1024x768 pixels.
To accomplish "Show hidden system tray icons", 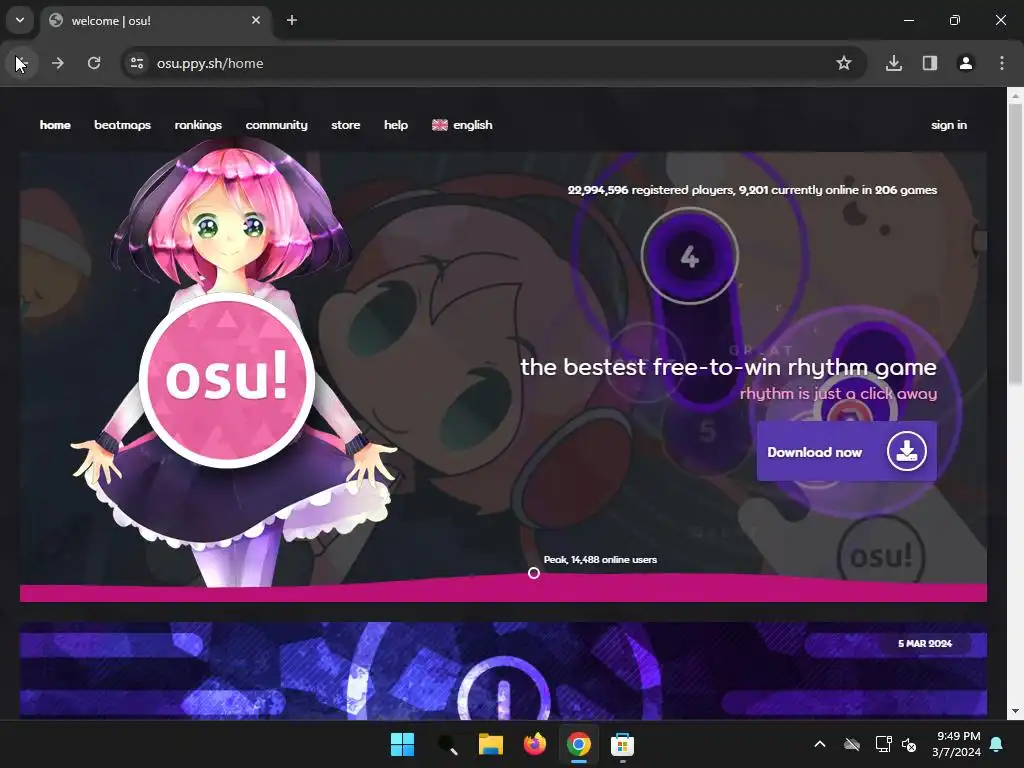I will (820, 744).
